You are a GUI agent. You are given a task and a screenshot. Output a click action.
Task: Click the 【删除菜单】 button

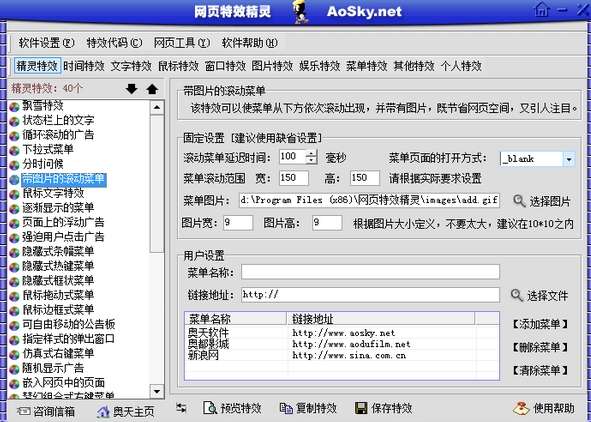point(540,347)
